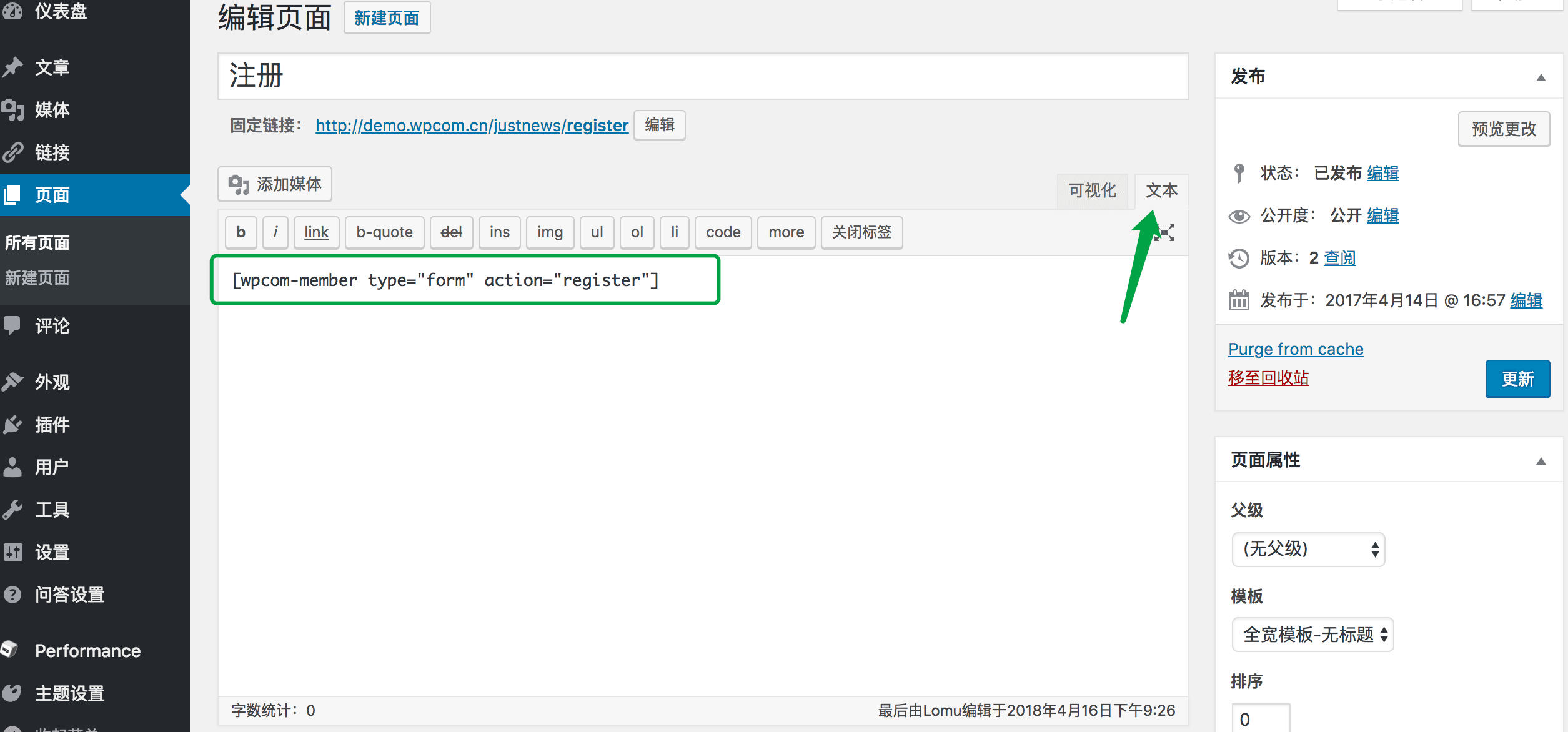Open Tools in the sidebar

[52, 510]
